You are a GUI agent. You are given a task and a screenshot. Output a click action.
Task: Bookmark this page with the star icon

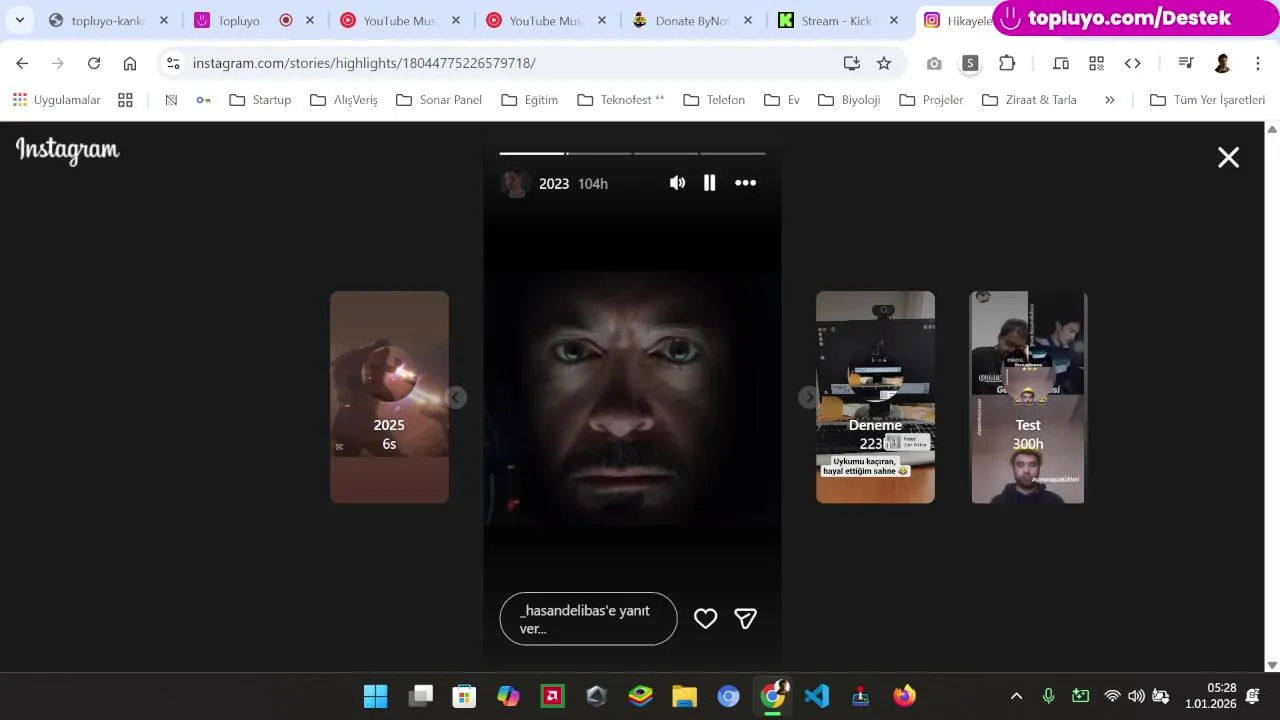[884, 63]
